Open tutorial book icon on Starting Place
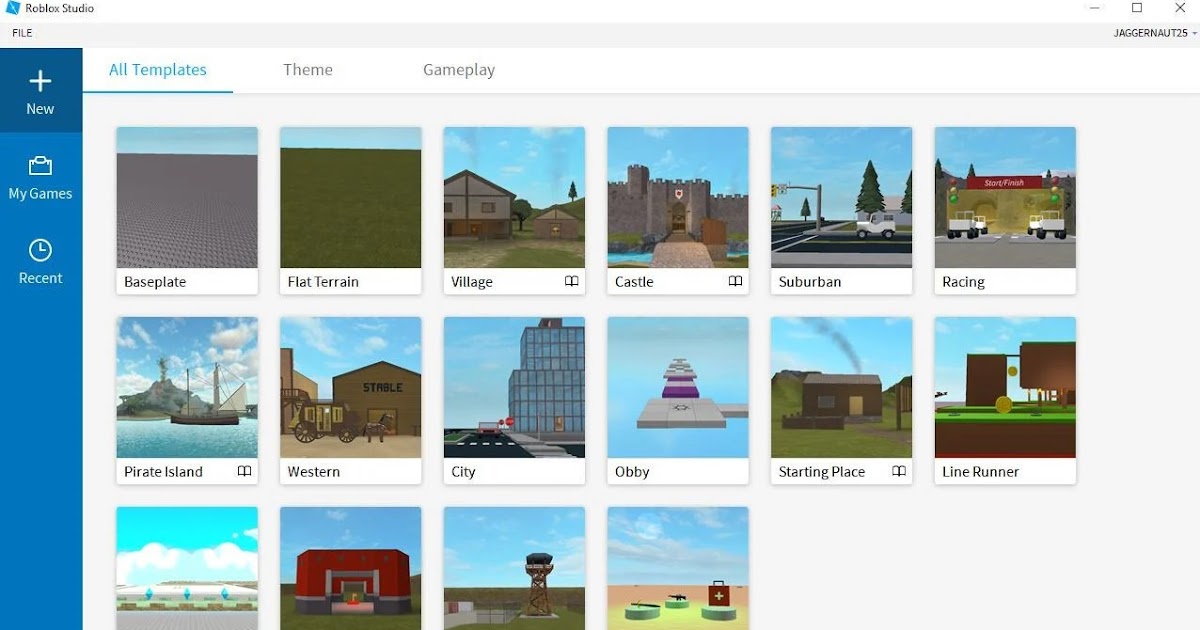Viewport: 1200px width, 630px height. (x=899, y=472)
